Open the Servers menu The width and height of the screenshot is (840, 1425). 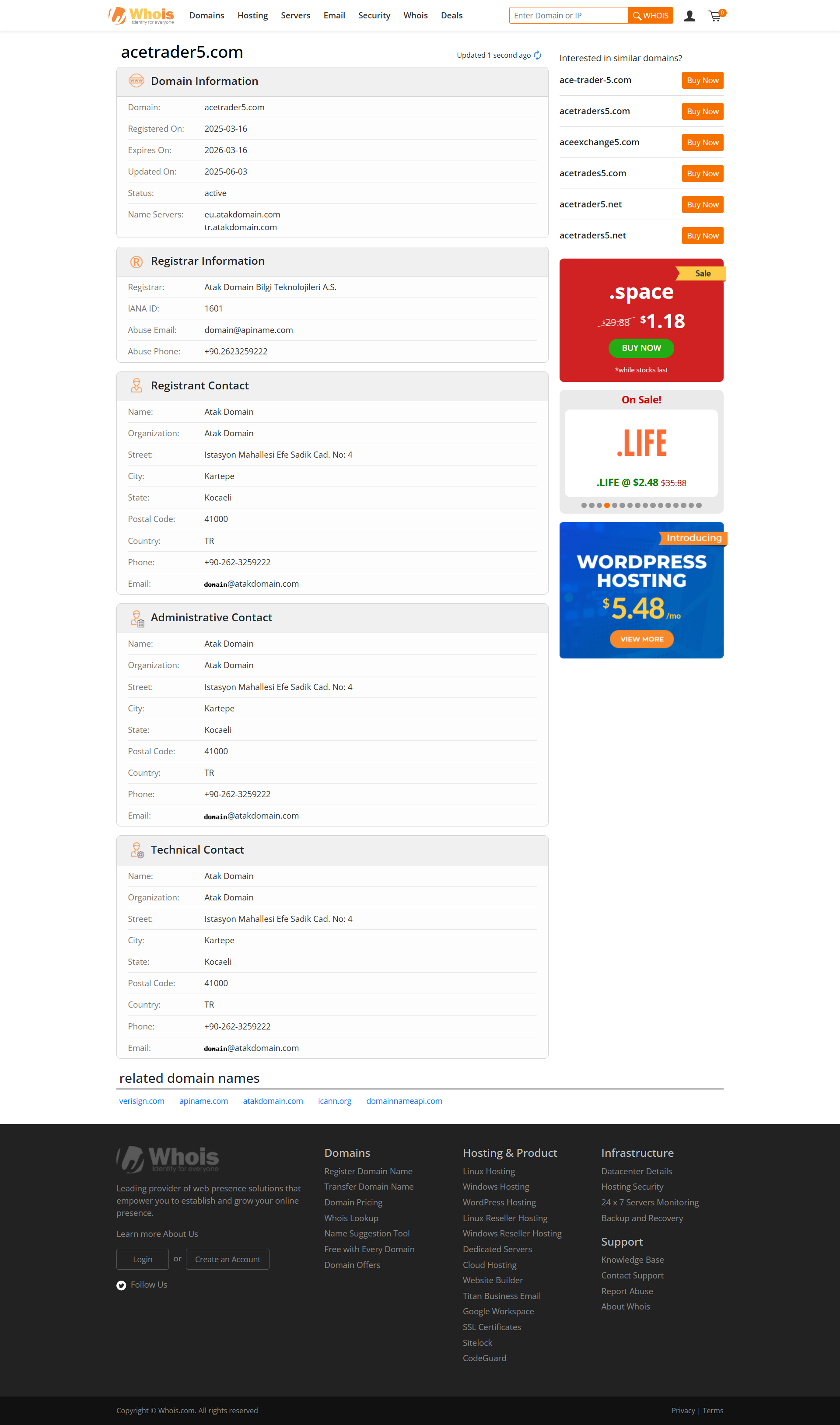click(x=295, y=15)
